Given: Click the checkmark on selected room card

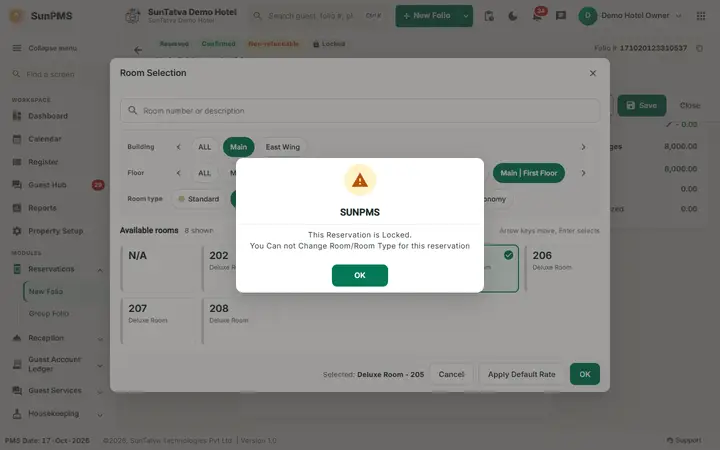Looking at the screenshot, I should point(508,255).
